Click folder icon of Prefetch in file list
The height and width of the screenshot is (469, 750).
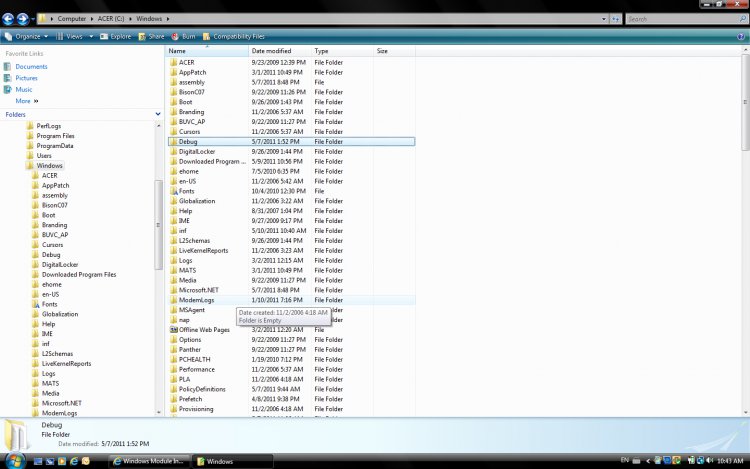coord(174,399)
